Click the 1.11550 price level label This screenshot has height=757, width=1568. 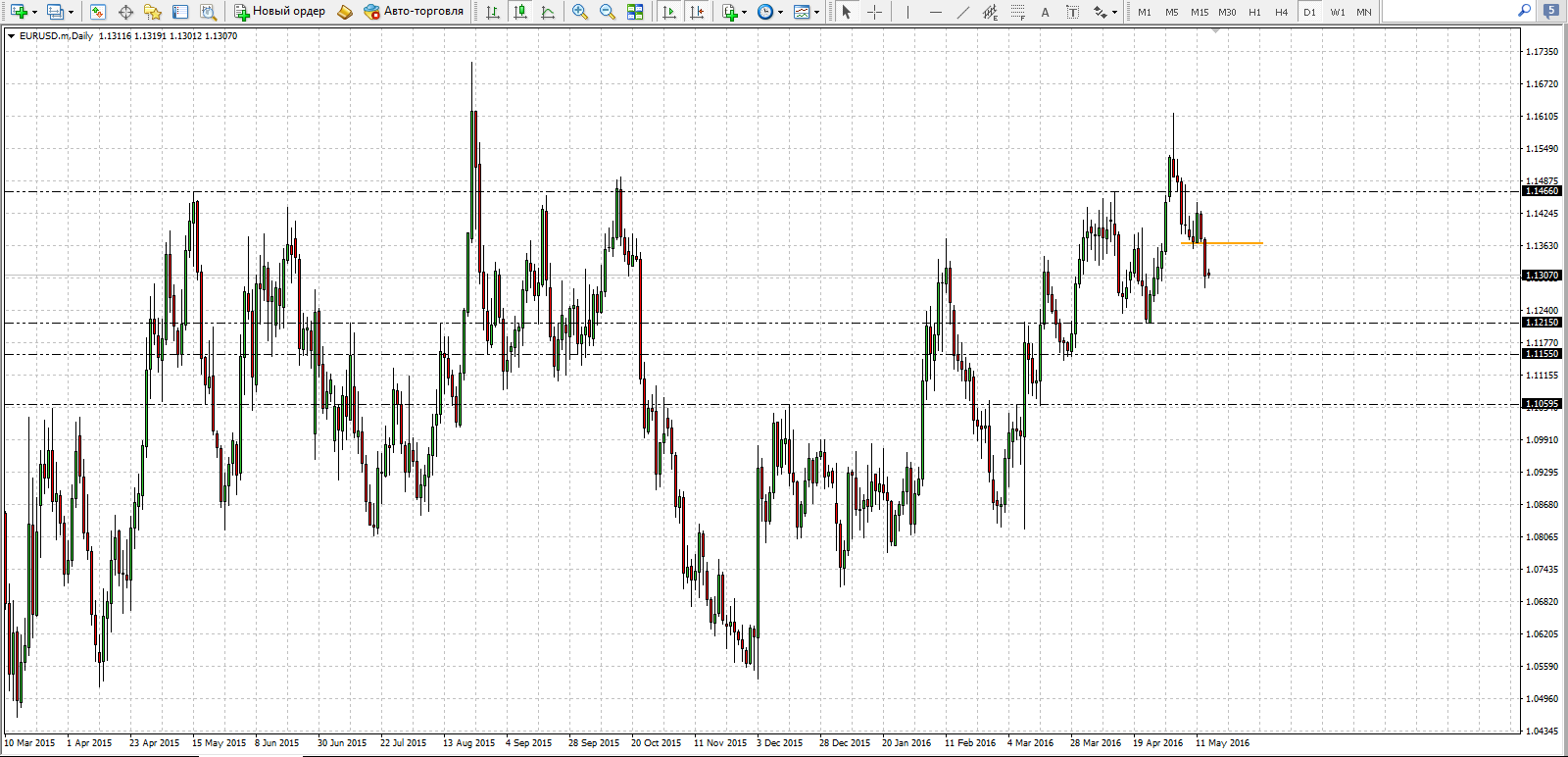click(1542, 354)
